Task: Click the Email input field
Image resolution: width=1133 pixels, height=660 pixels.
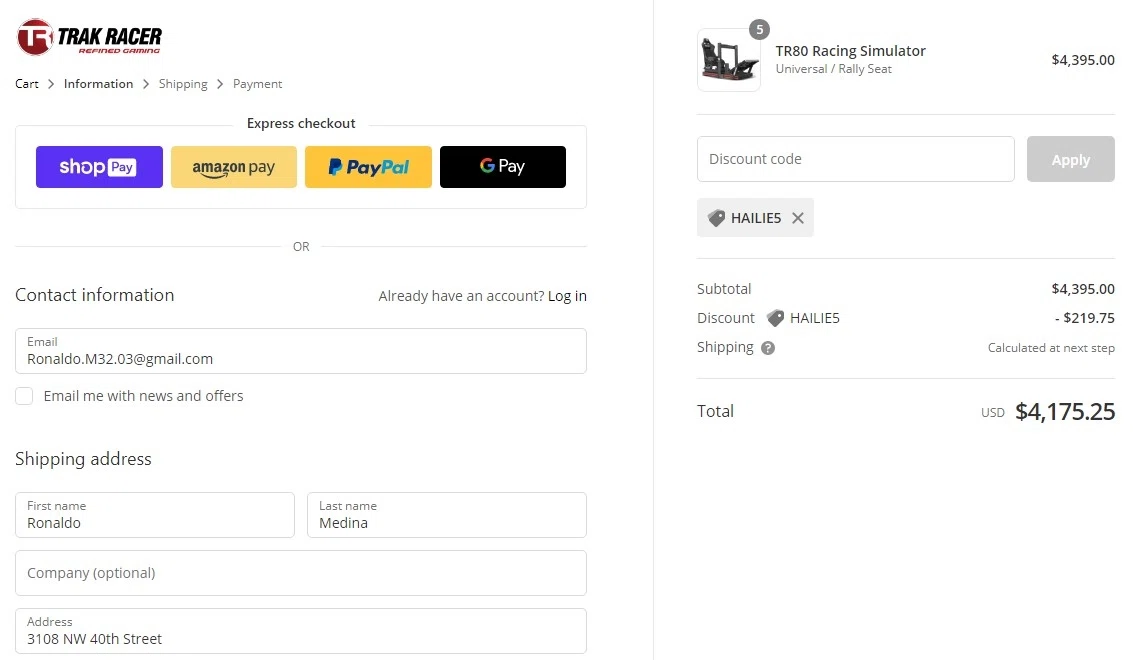Action: tap(301, 351)
